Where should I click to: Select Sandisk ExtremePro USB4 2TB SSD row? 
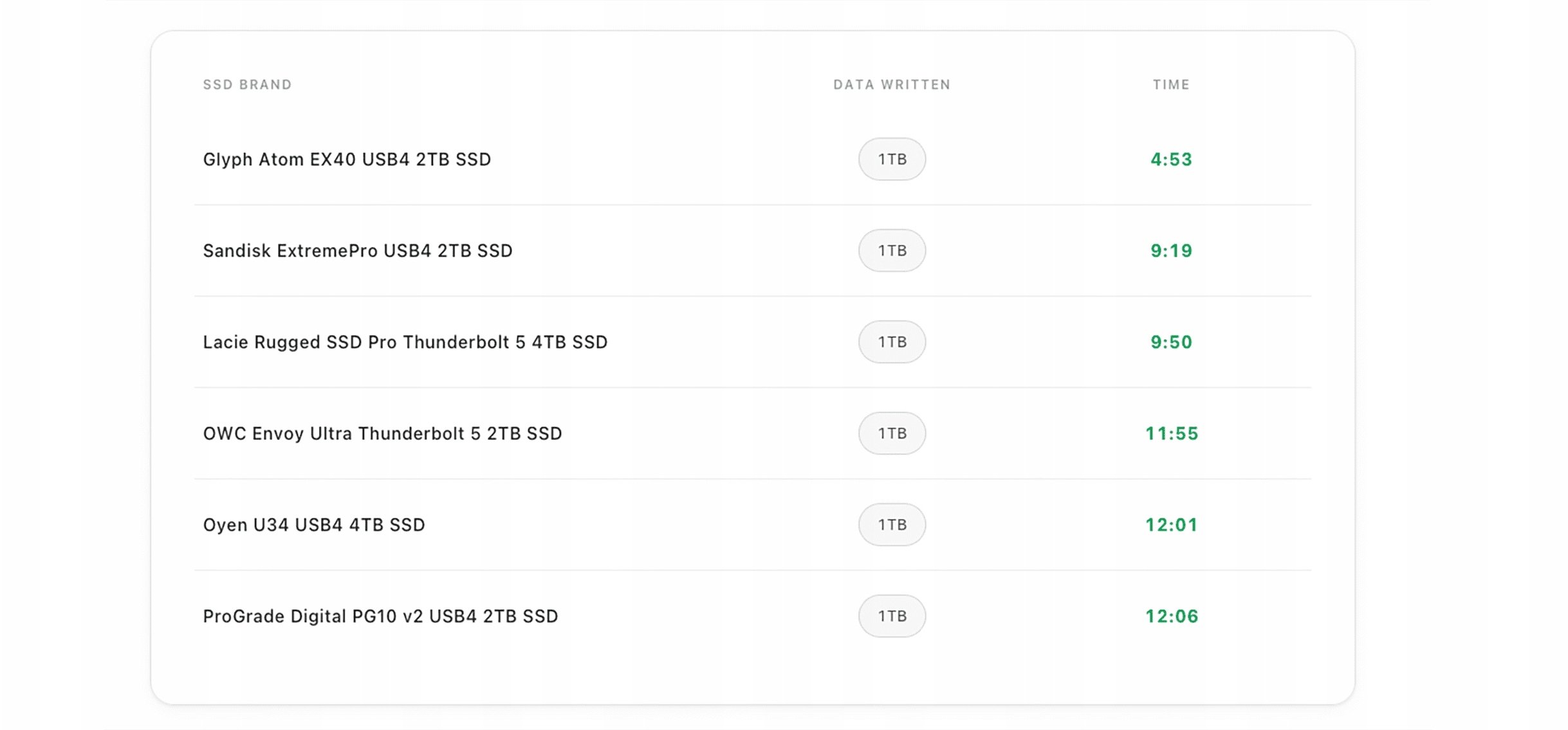[358, 250]
